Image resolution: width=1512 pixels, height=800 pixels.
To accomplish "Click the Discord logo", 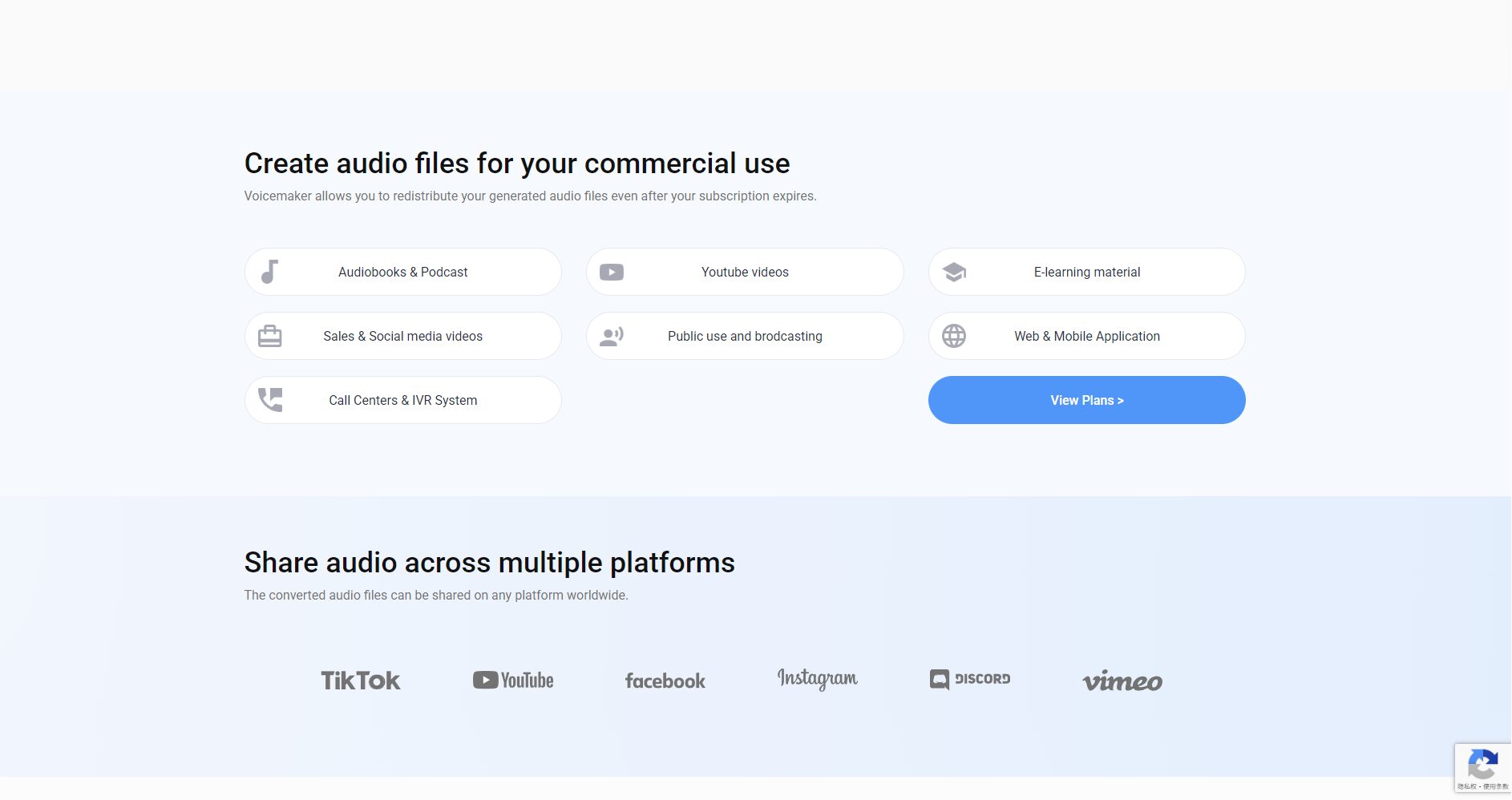I will [969, 679].
